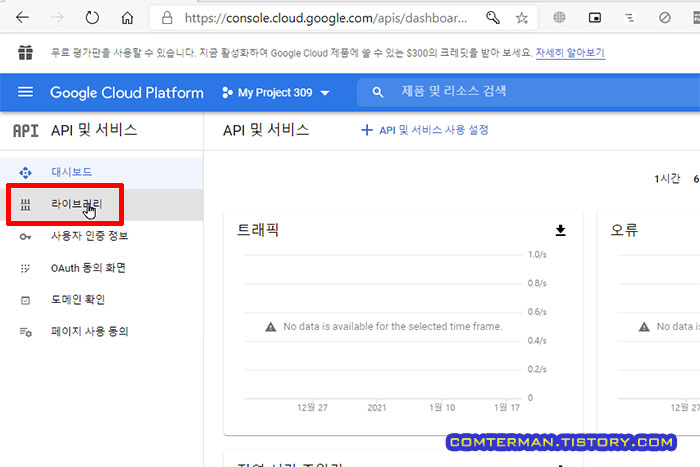Click the 1월 17 axis label

pos(507,408)
